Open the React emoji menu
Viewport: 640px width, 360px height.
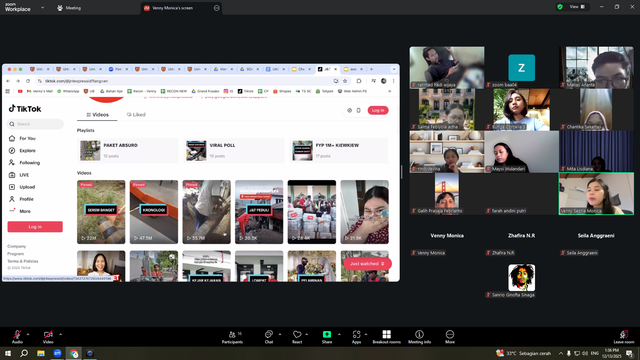click(x=297, y=336)
